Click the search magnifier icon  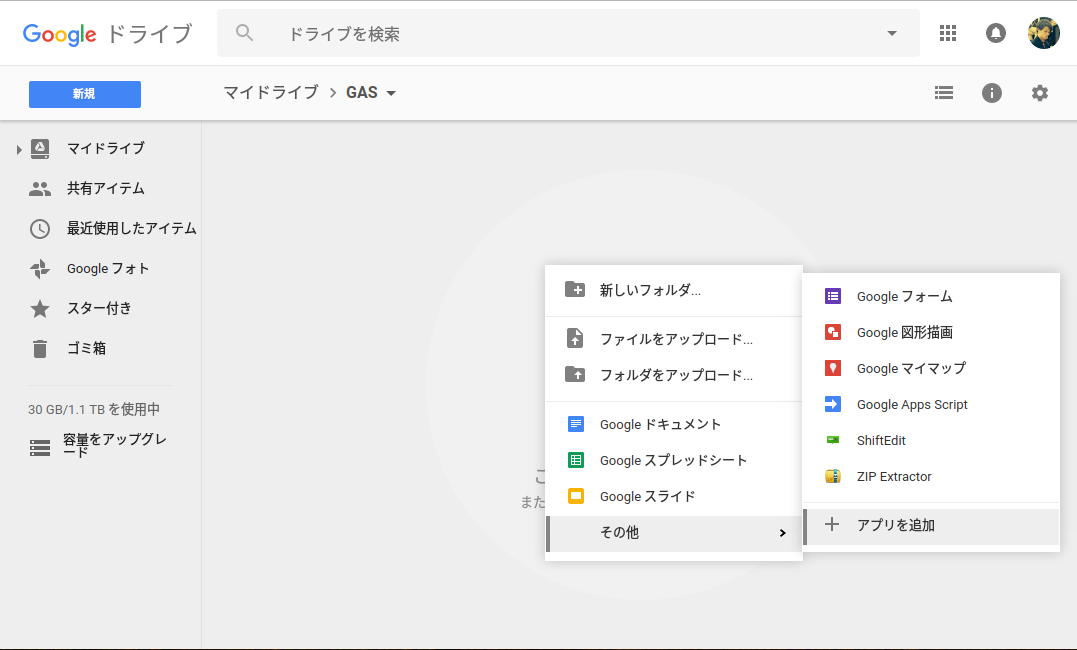[245, 32]
